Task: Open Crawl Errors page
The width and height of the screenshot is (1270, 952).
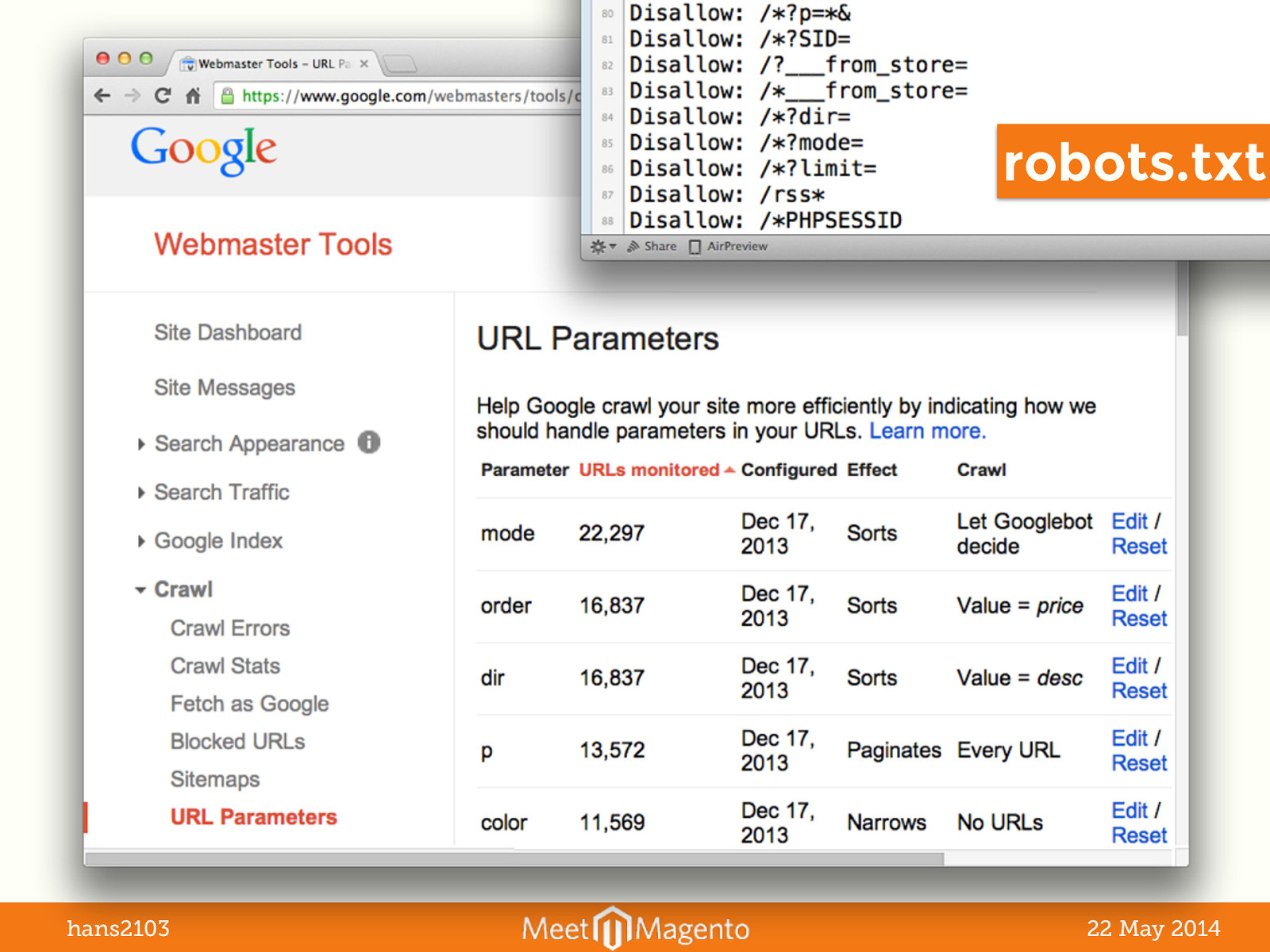Action: click(x=230, y=628)
